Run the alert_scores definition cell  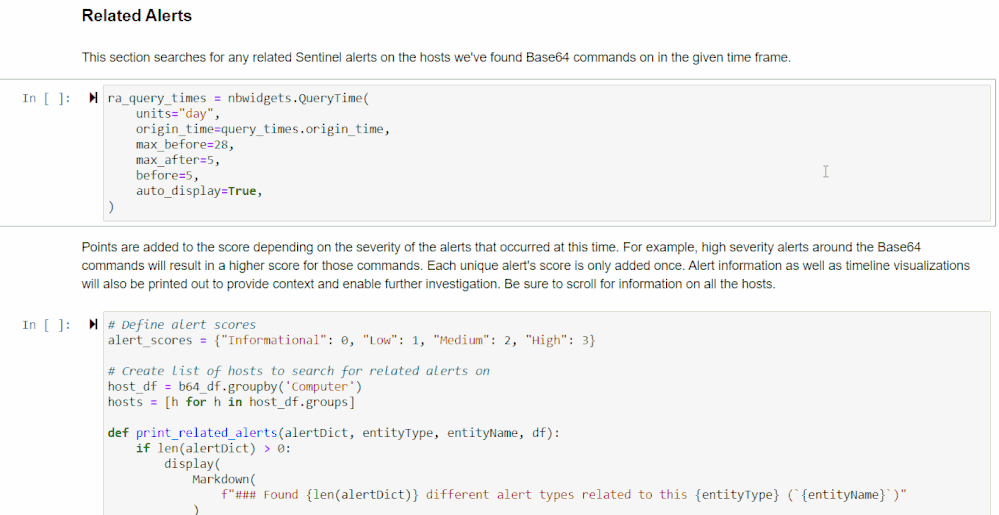pyautogui.click(x=93, y=324)
